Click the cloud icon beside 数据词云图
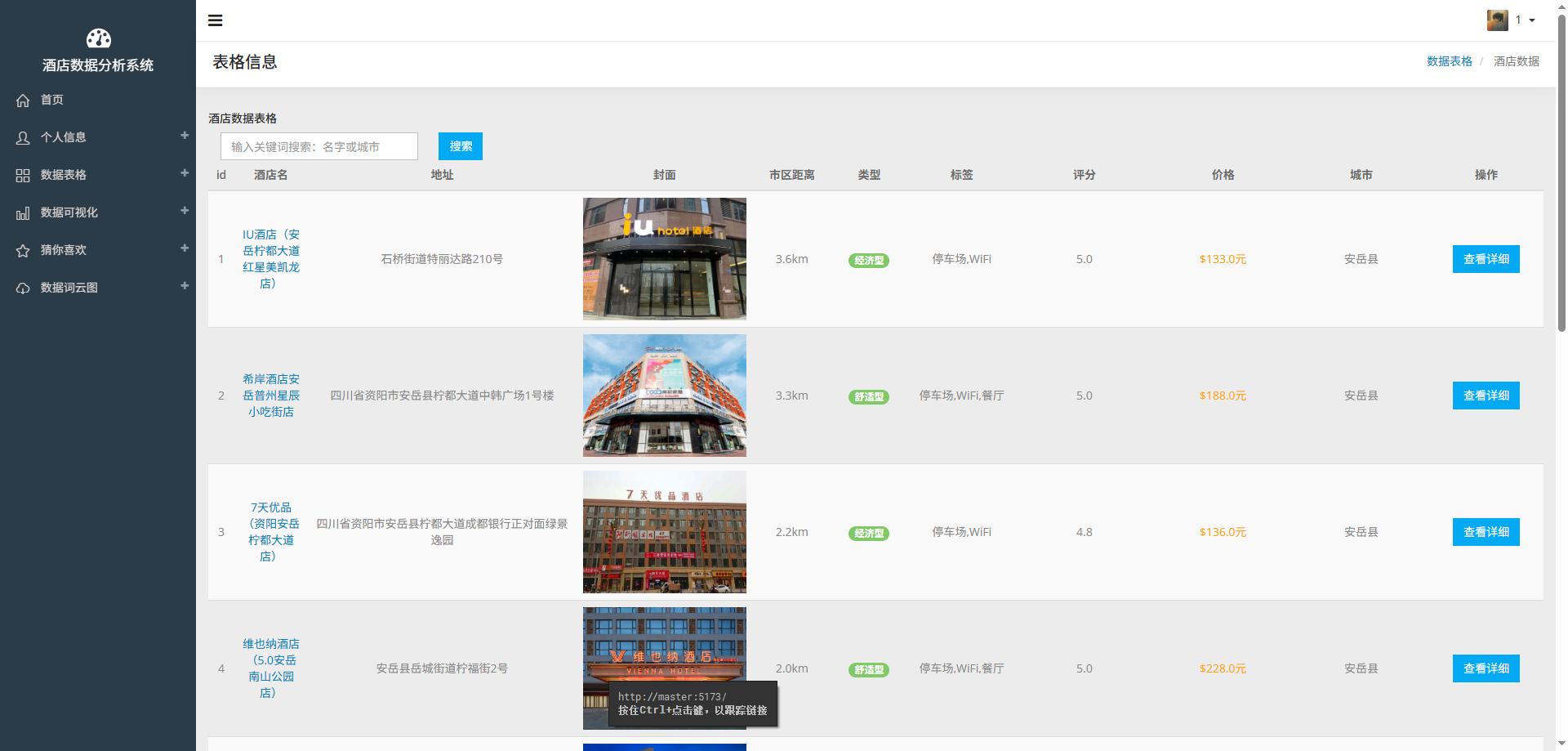 [x=23, y=288]
